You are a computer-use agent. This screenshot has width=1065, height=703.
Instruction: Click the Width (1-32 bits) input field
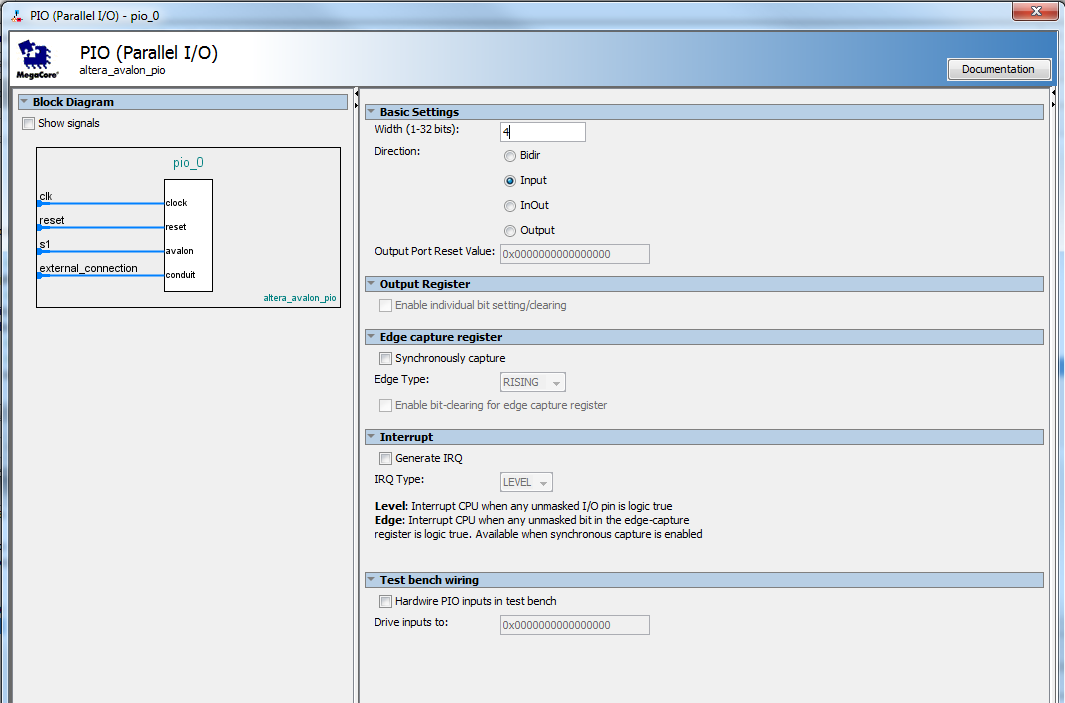coord(543,132)
